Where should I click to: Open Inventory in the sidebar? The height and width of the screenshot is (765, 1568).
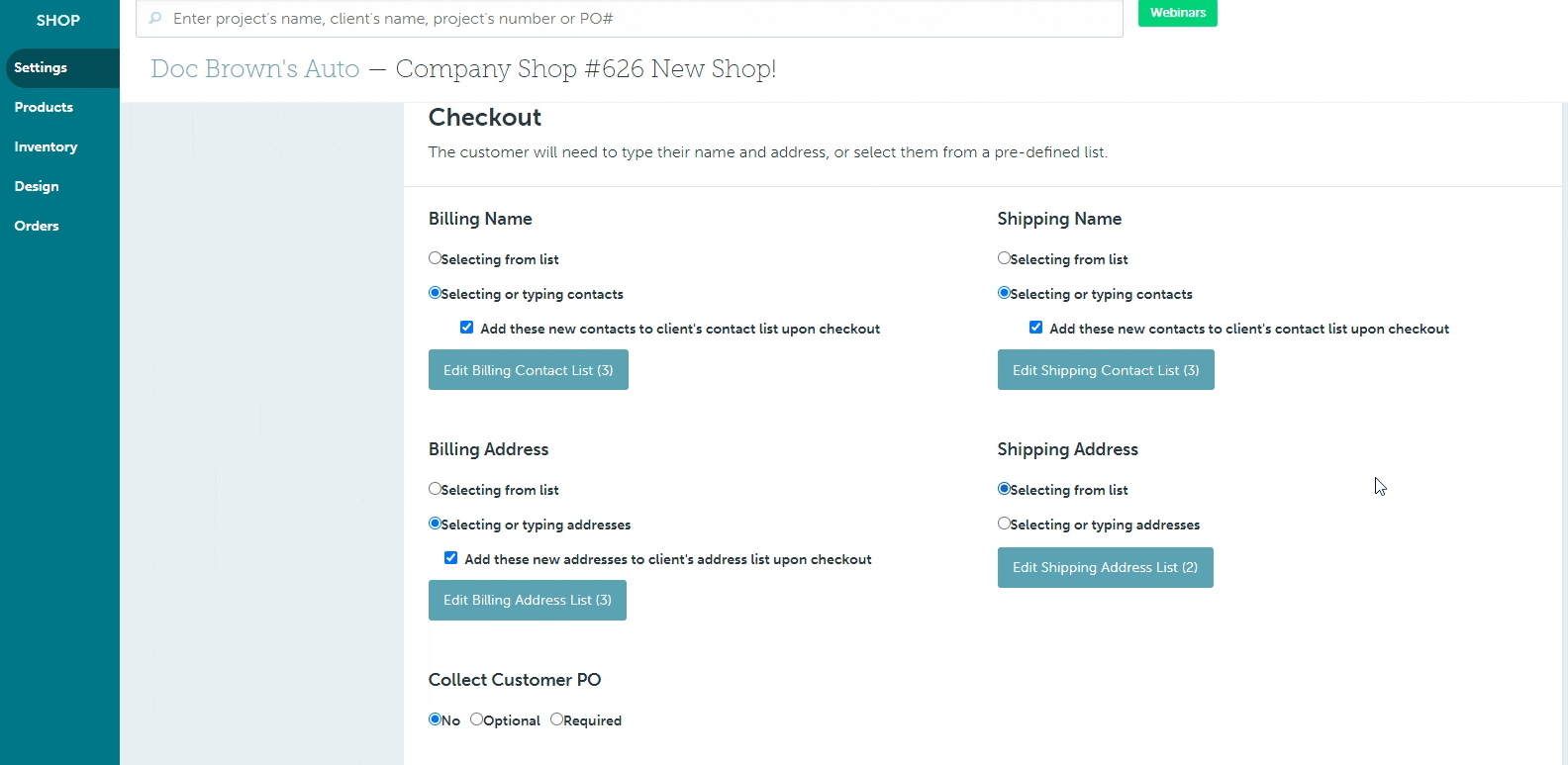[46, 146]
